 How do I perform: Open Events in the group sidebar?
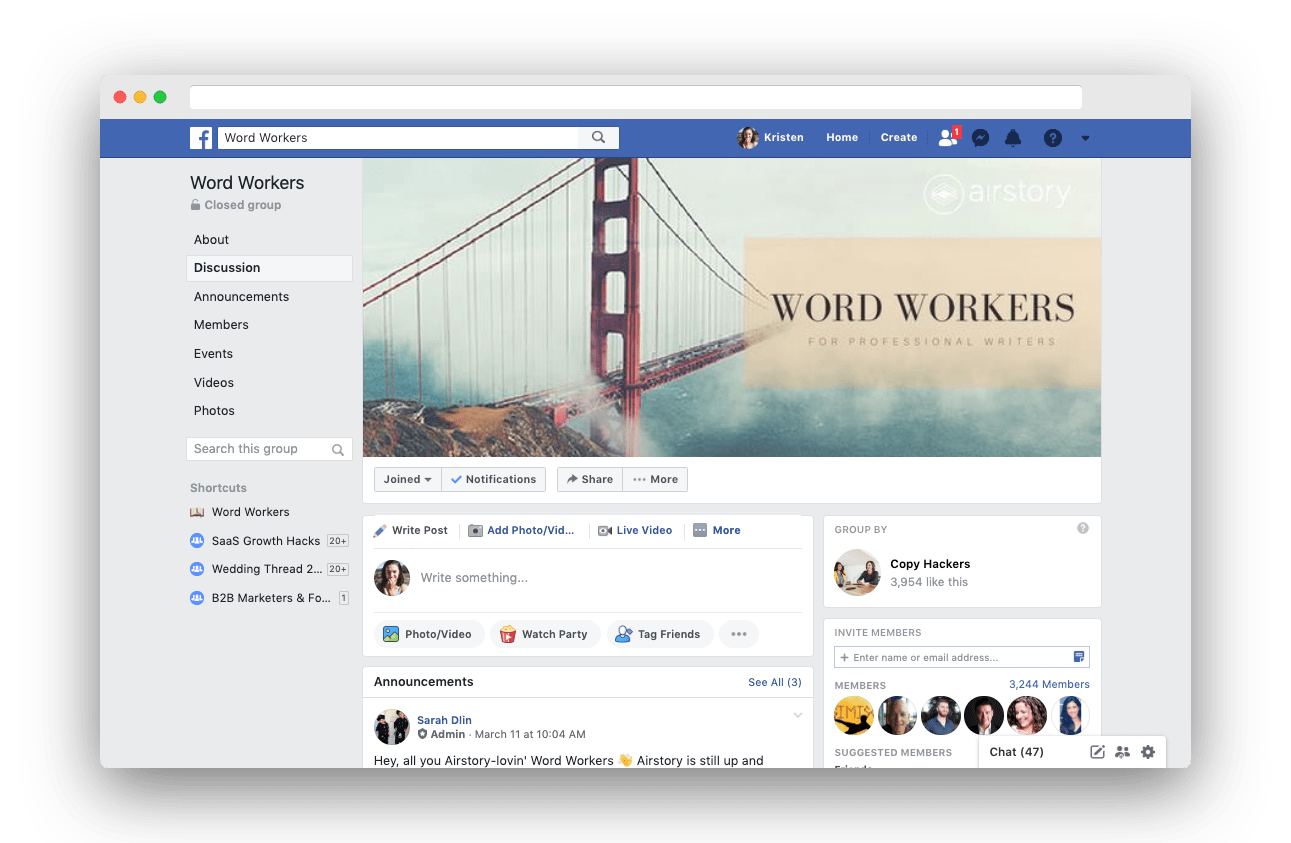(213, 354)
